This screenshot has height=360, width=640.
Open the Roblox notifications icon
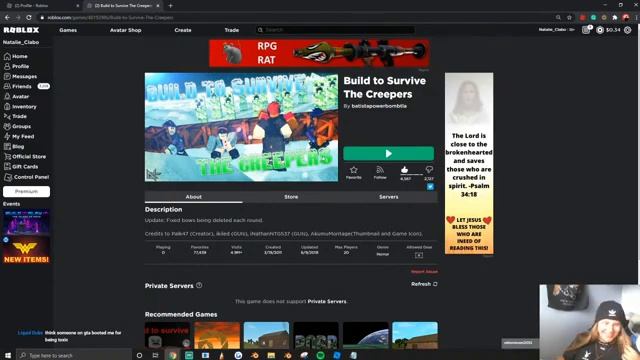pos(586,30)
